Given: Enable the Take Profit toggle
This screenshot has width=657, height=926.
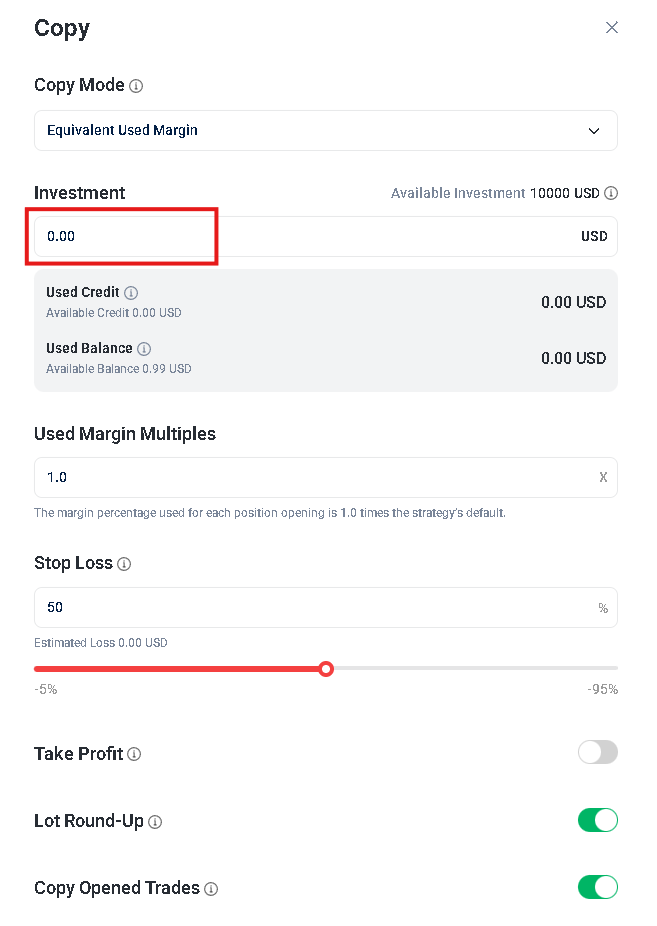Looking at the screenshot, I should (597, 752).
